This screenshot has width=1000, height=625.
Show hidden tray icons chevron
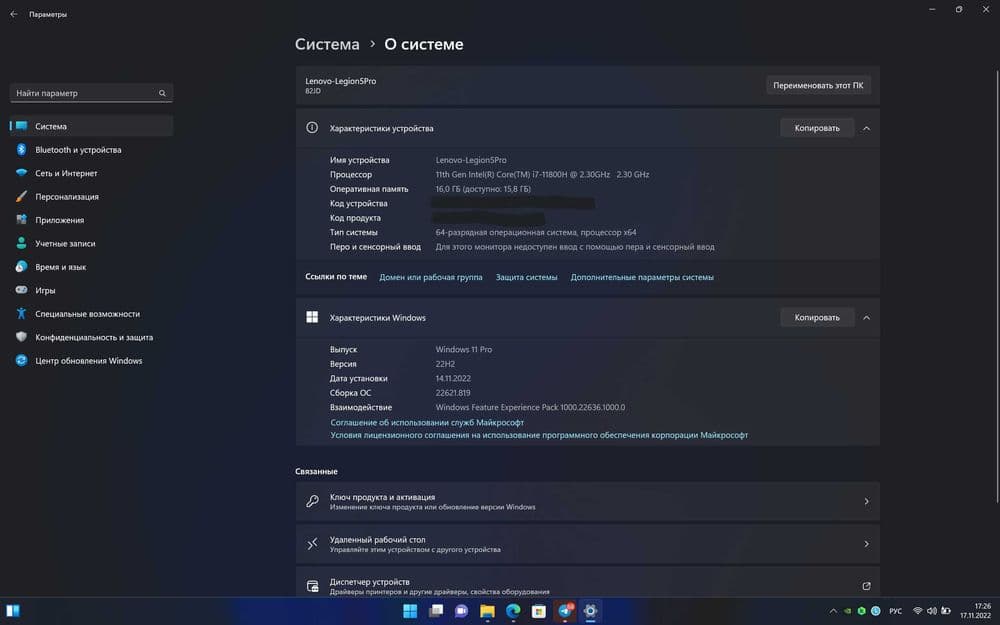point(833,611)
